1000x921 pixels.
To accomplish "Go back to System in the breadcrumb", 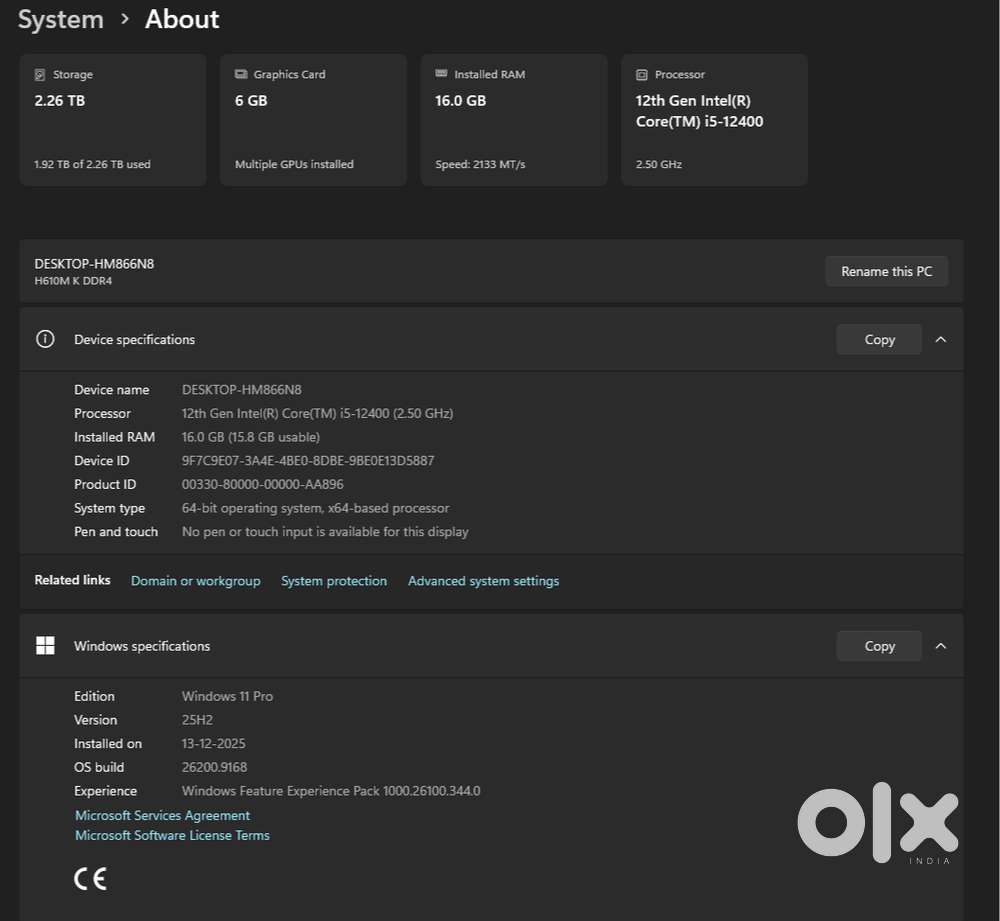I will tap(61, 19).
